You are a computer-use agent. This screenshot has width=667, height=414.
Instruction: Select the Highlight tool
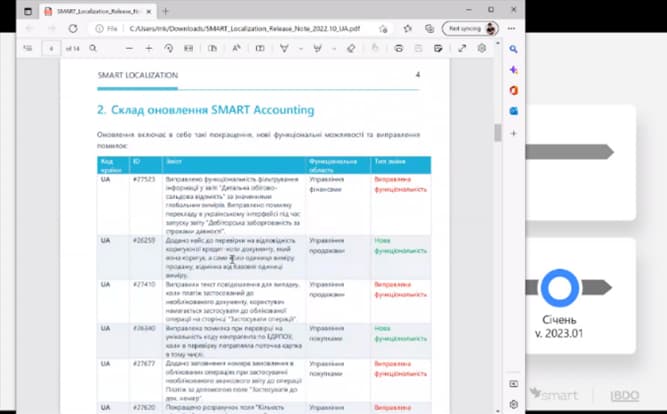[317, 49]
